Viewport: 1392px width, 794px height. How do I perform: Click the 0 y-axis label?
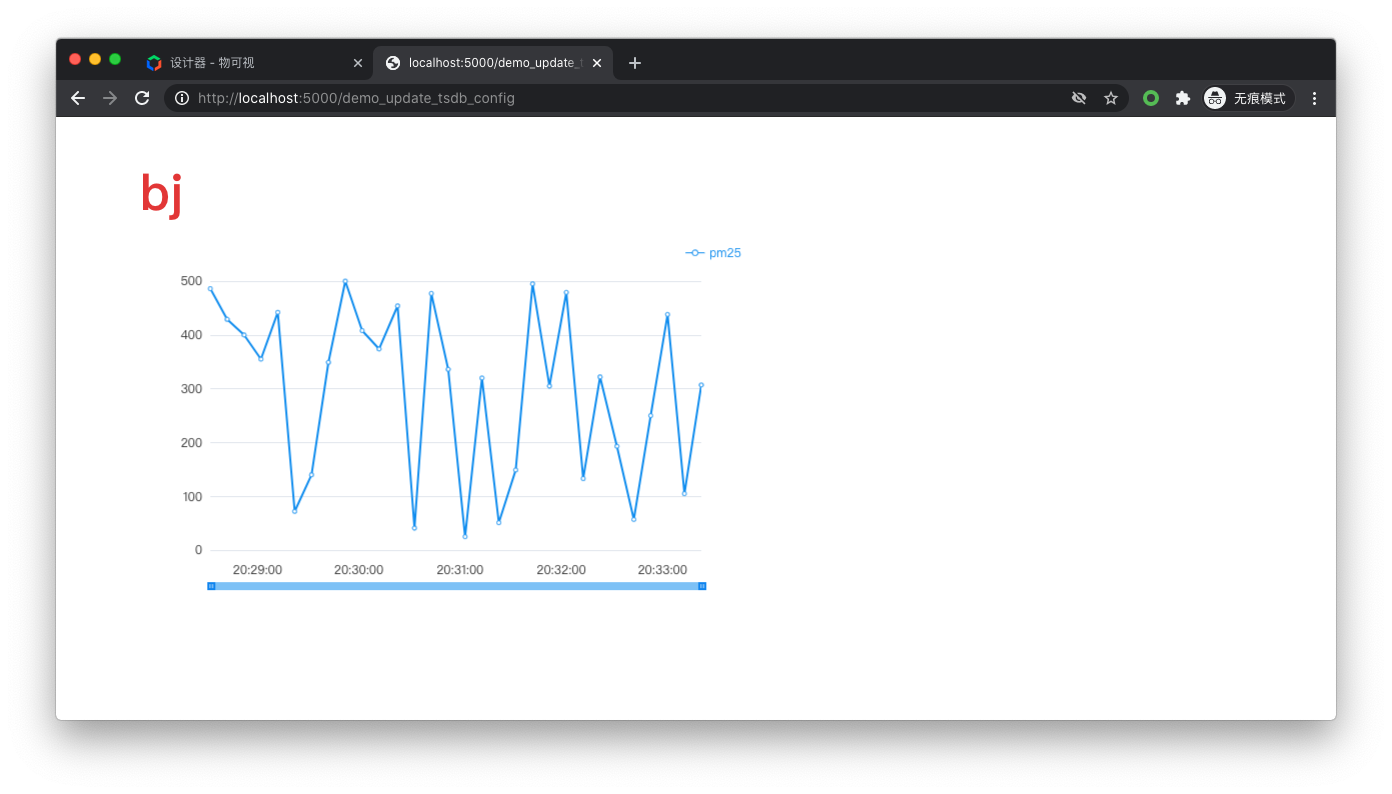tap(198, 550)
